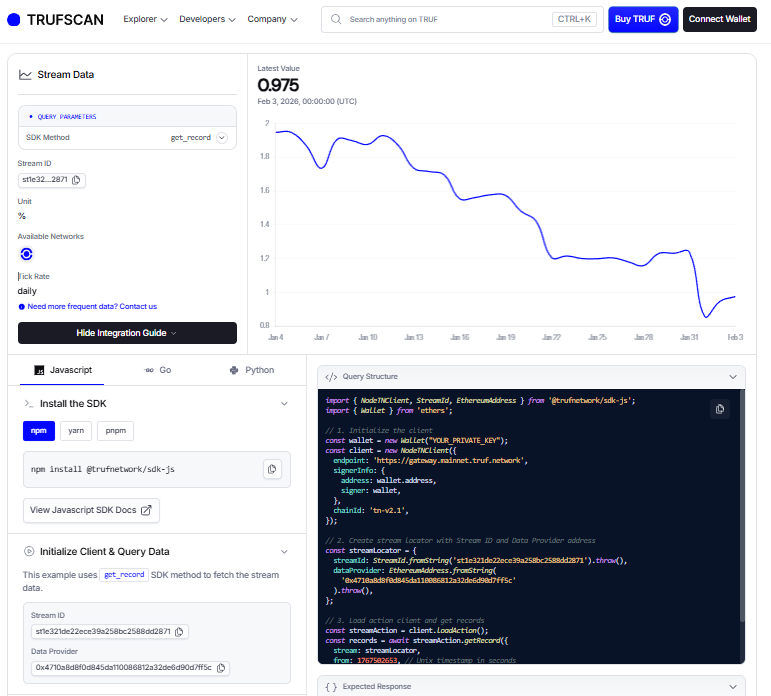
Task: Select the pnpm package manager
Action: point(116,431)
